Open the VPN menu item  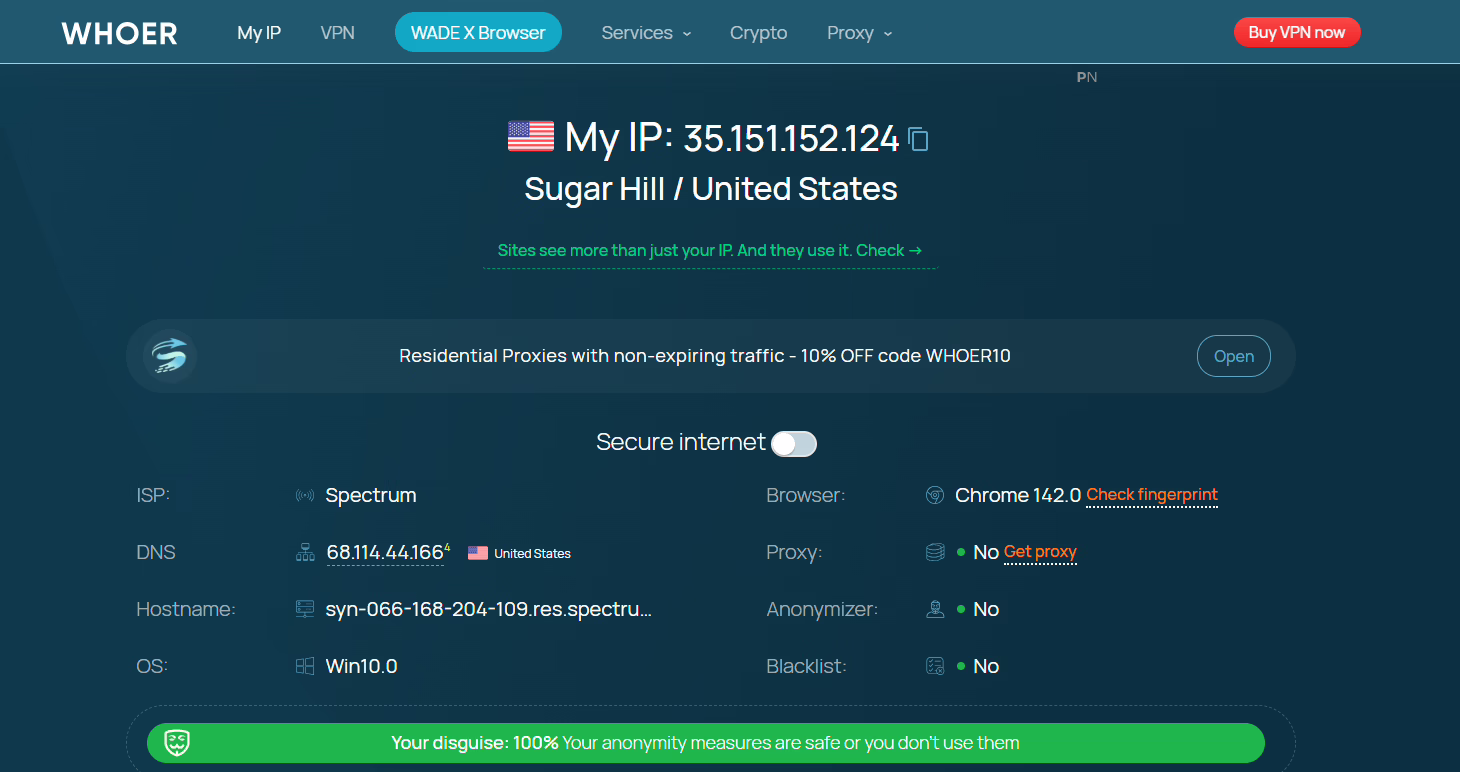pos(338,33)
